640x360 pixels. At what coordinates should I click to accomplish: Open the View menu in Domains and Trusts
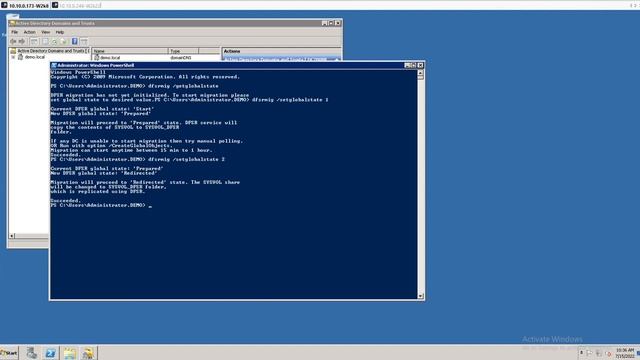coord(46,32)
